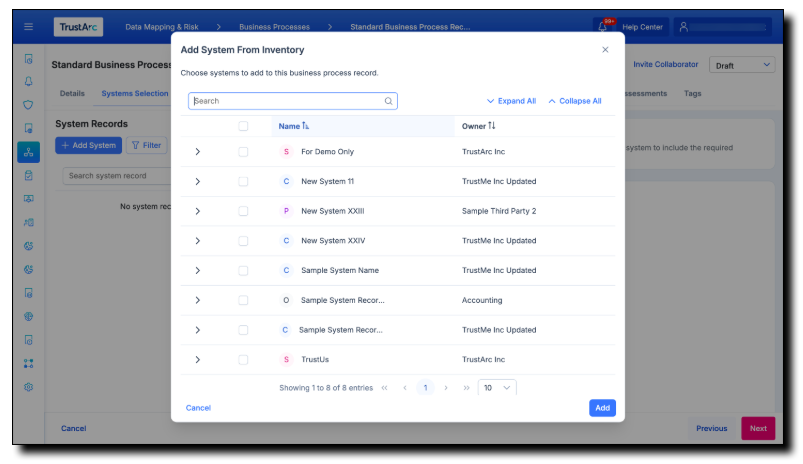Click the user profile icon

point(683,27)
